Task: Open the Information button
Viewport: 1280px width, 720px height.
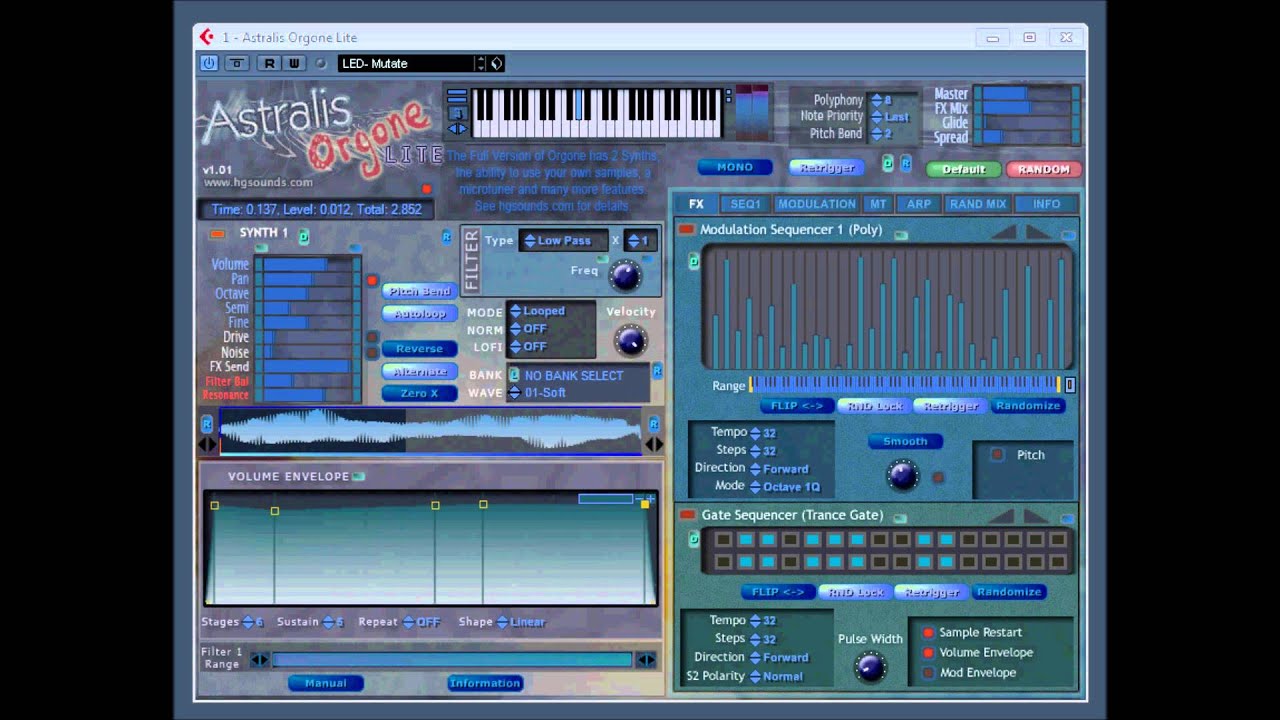Action: (485, 683)
